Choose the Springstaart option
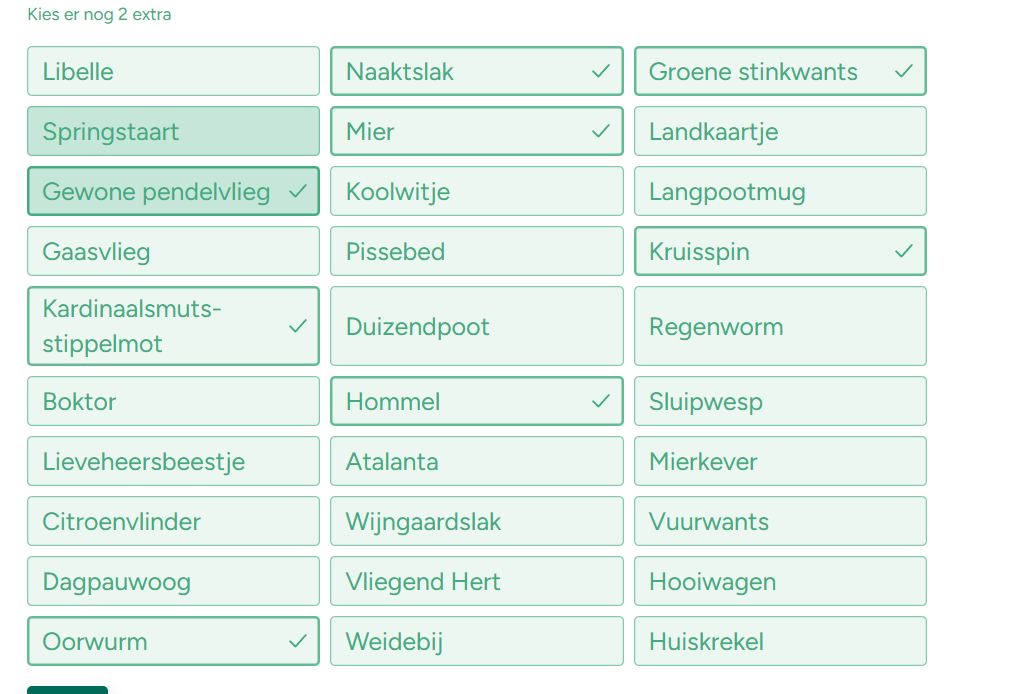 pyautogui.click(x=173, y=131)
